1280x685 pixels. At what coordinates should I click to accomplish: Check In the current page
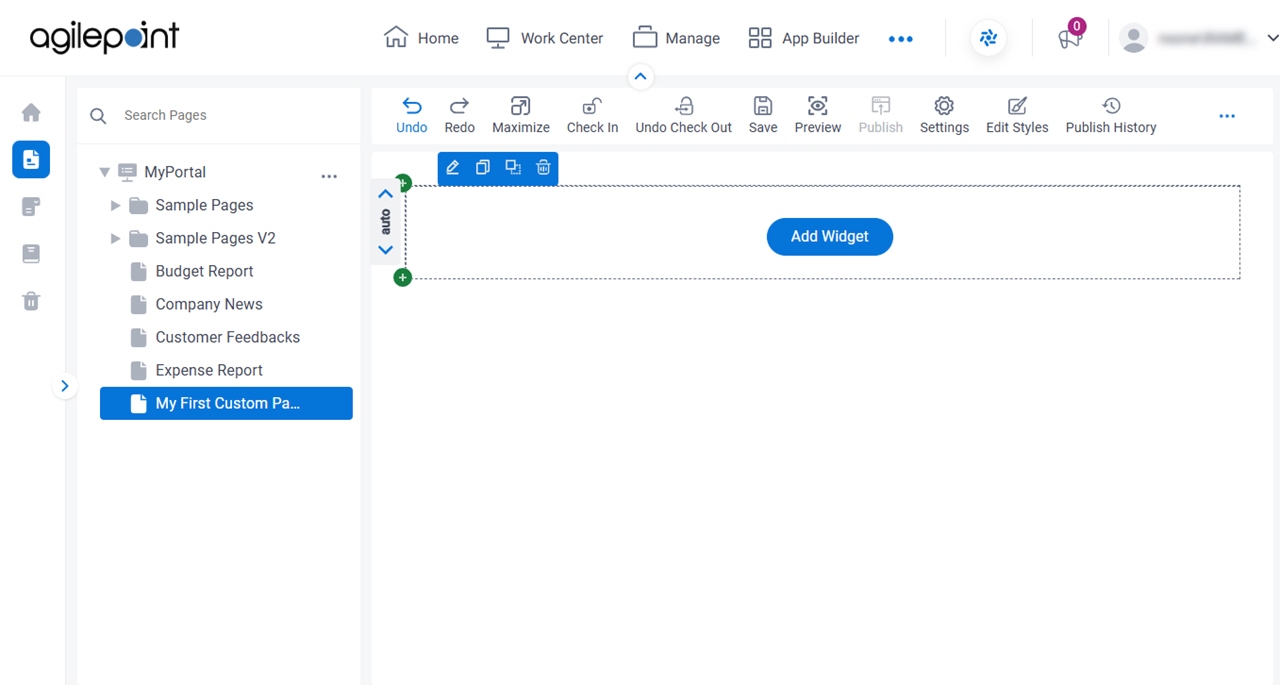pos(592,106)
